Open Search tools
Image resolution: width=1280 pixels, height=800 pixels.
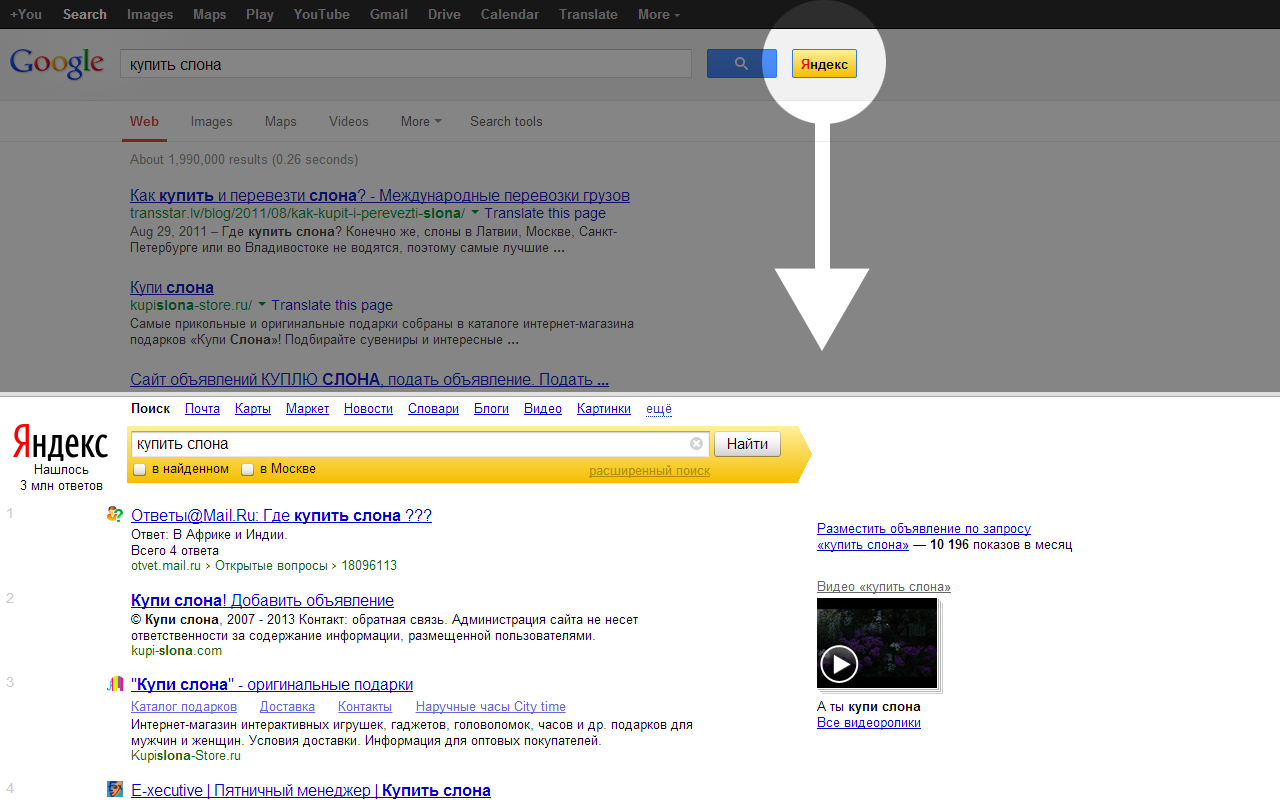(506, 121)
